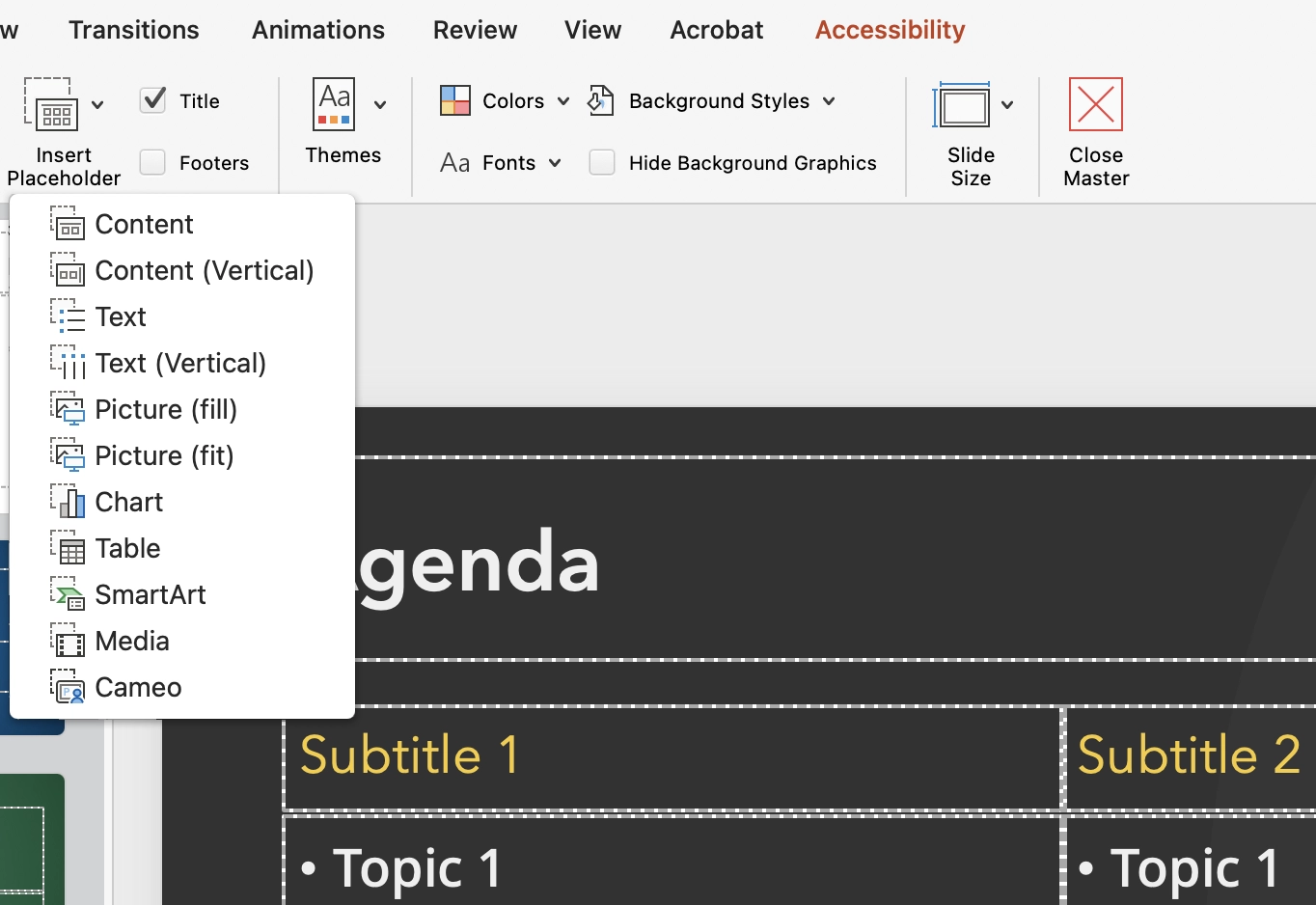Screen dimensions: 1316x905
Task: Click the Slide Size icon
Action: 961,104
